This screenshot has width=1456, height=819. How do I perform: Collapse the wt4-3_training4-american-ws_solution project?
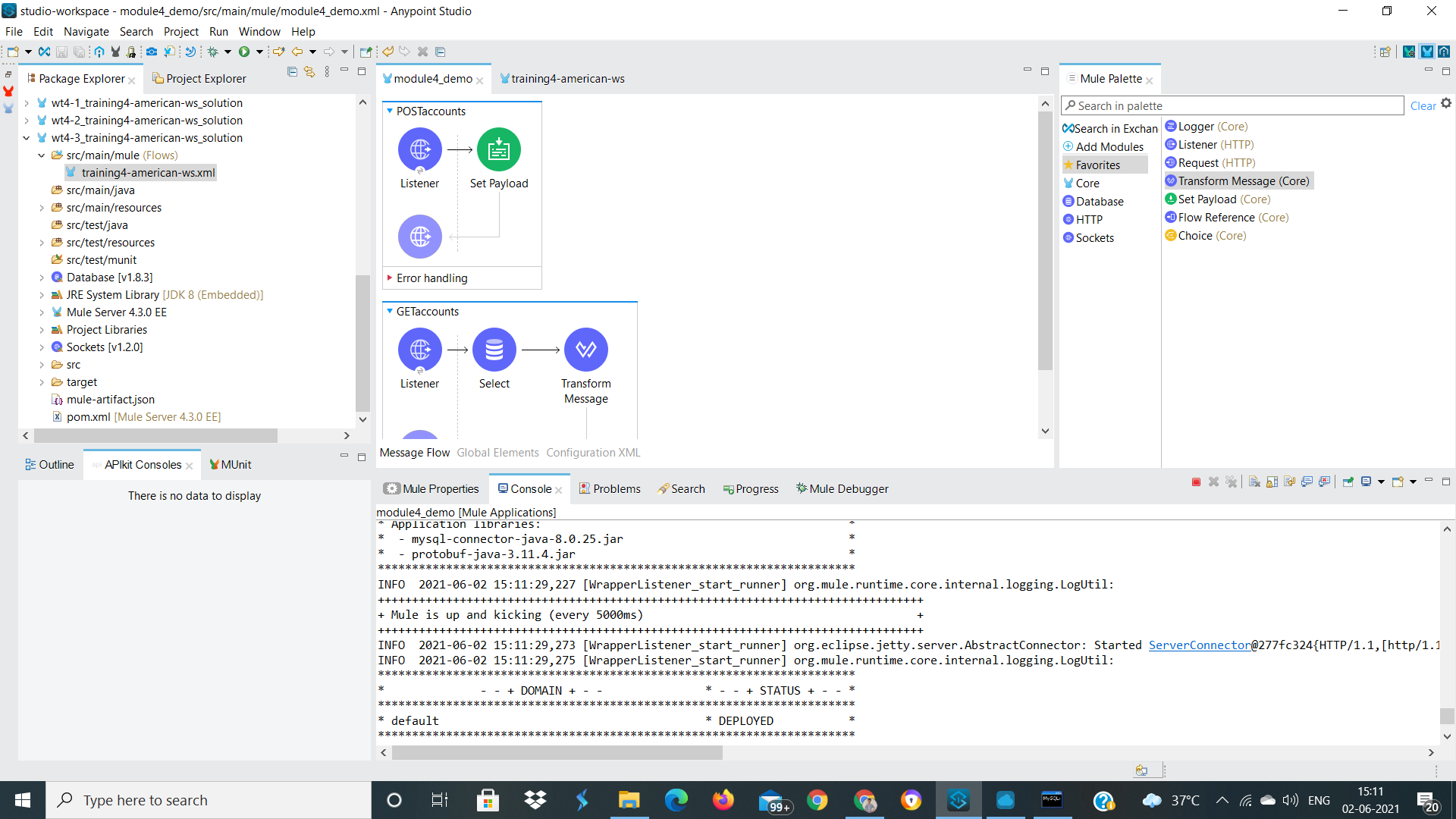27,137
